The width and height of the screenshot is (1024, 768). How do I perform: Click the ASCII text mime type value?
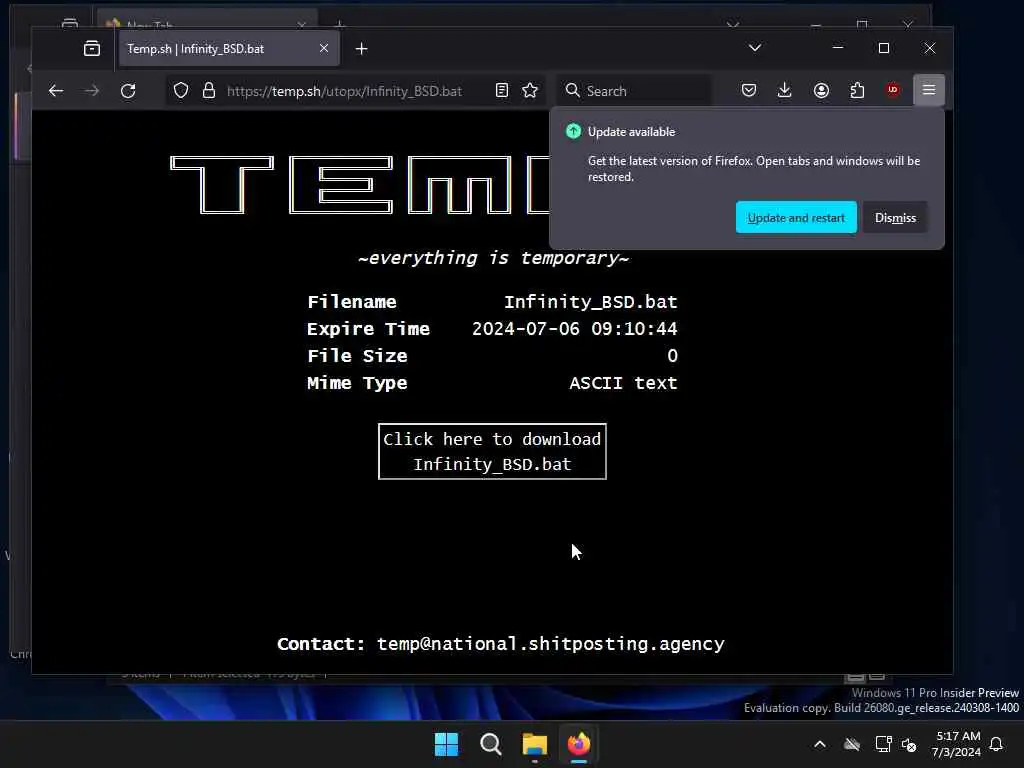click(623, 383)
